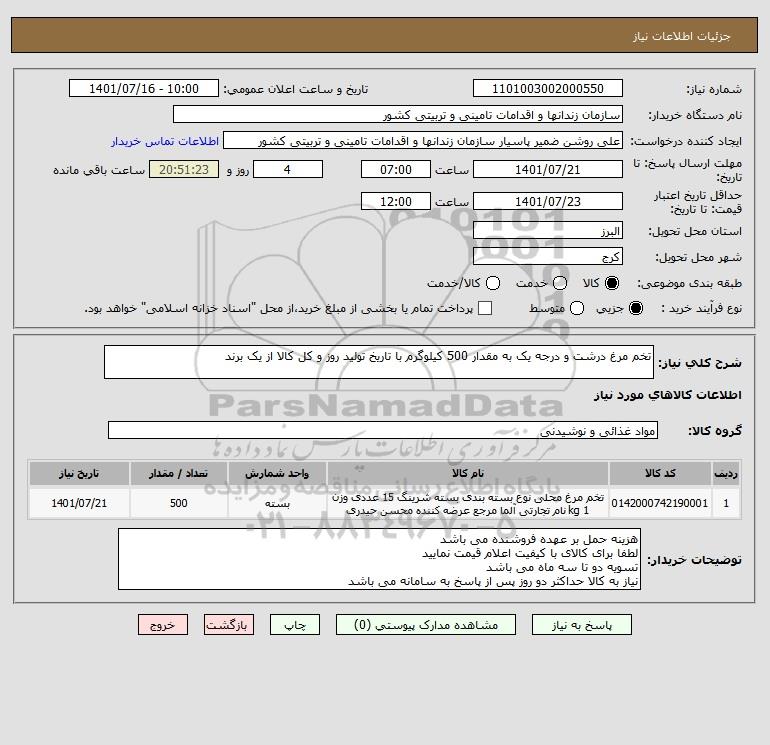
Task: Click the price validity time 12:00 field
Action: coord(396,201)
